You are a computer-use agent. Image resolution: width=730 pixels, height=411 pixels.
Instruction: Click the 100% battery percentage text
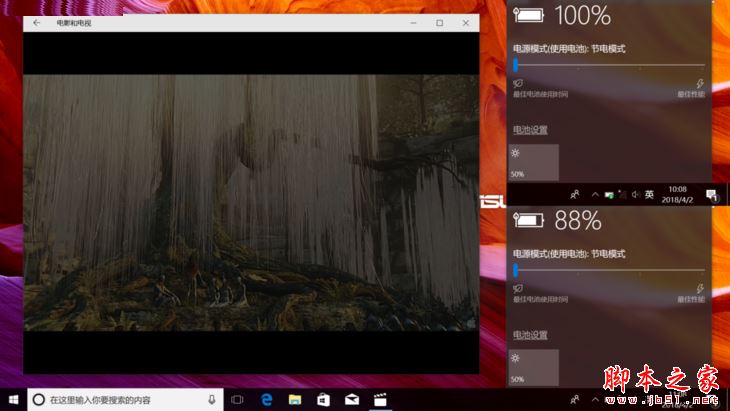[x=582, y=15]
